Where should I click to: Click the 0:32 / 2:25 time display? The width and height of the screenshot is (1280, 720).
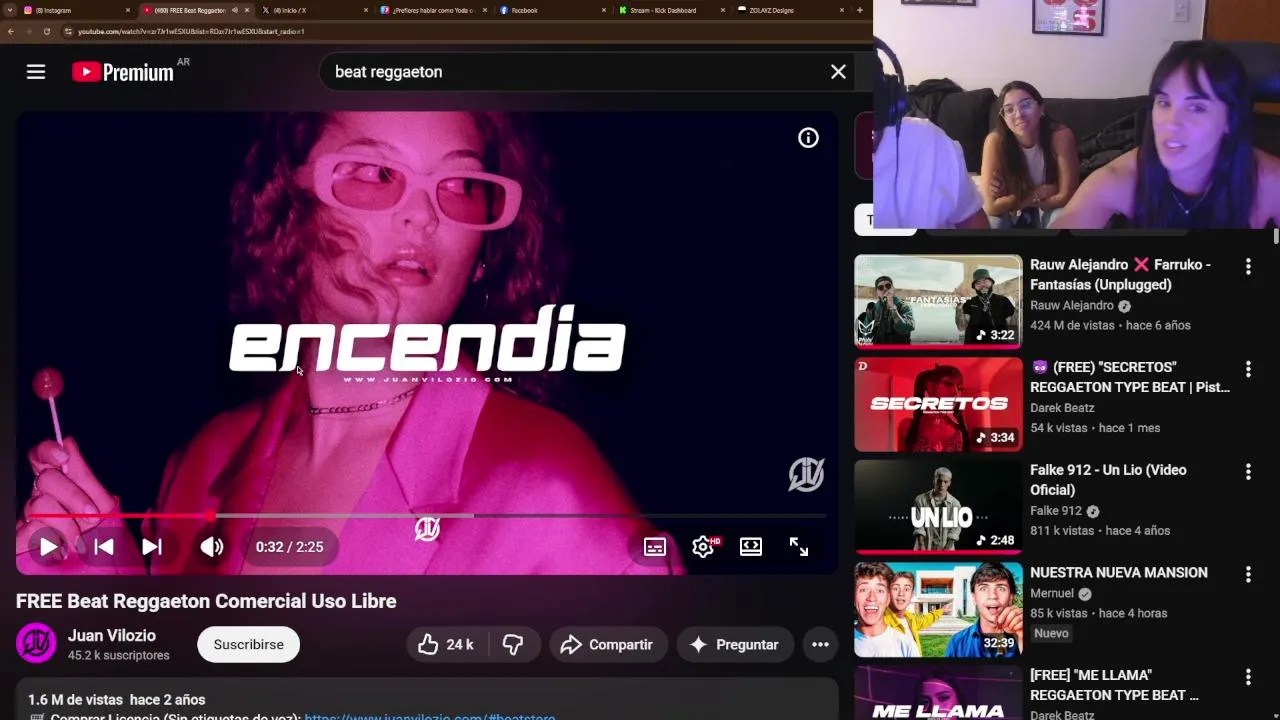click(x=289, y=547)
